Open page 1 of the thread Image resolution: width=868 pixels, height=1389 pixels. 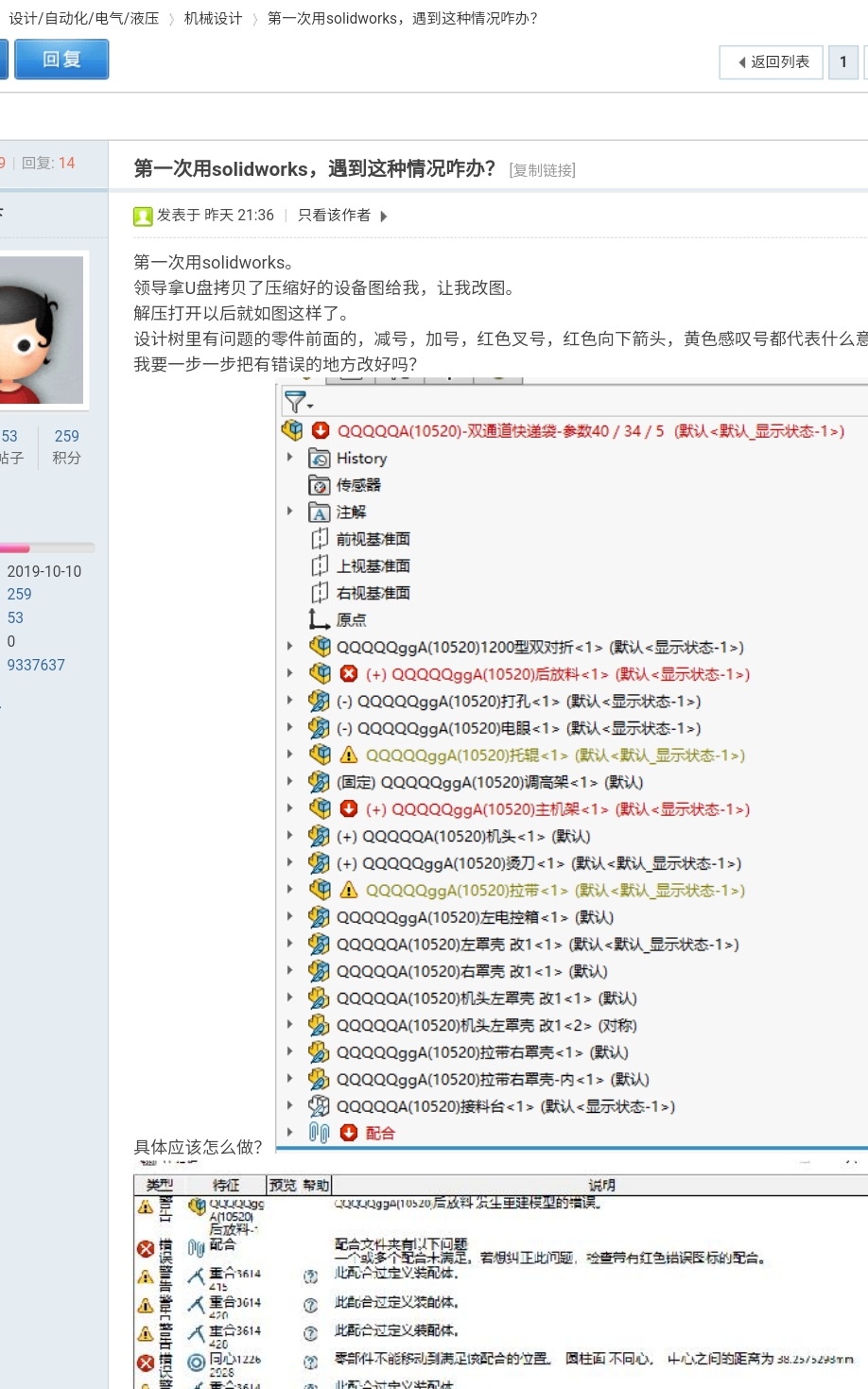pos(842,62)
